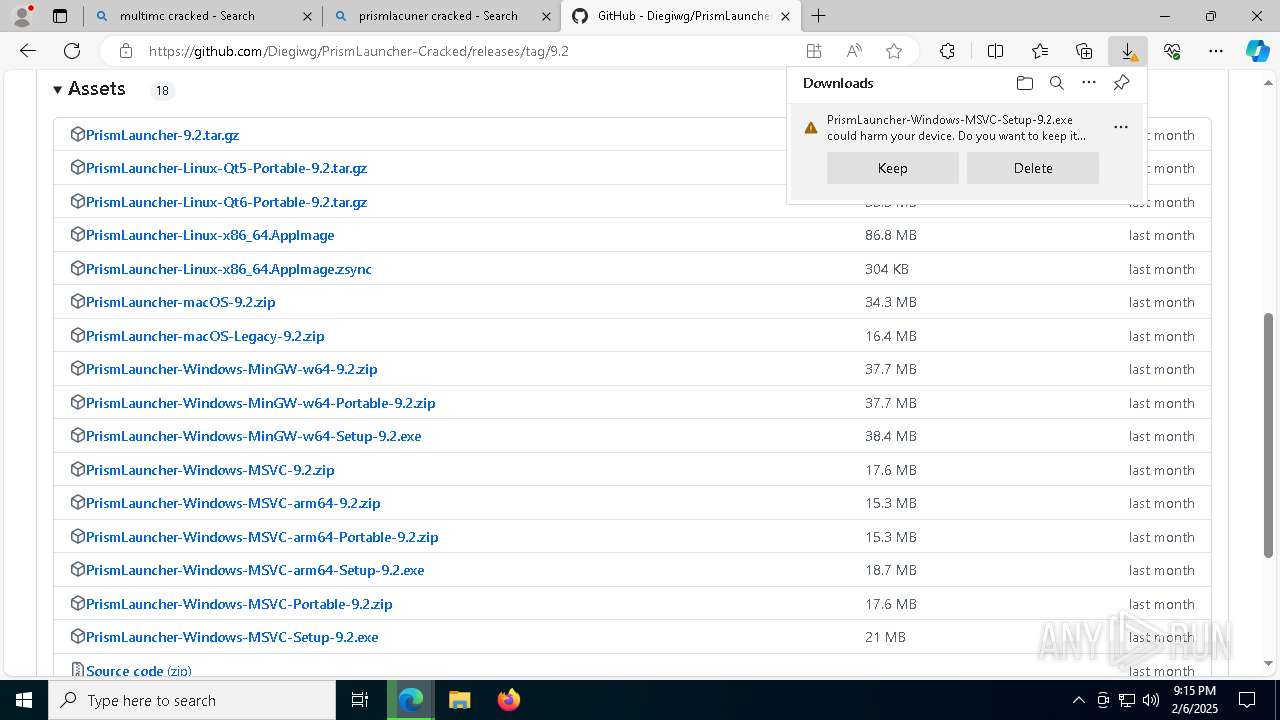
Task: Download PrismLauncher-Windows-MSVC-arm64-Setup-9.2.exe
Action: click(255, 570)
